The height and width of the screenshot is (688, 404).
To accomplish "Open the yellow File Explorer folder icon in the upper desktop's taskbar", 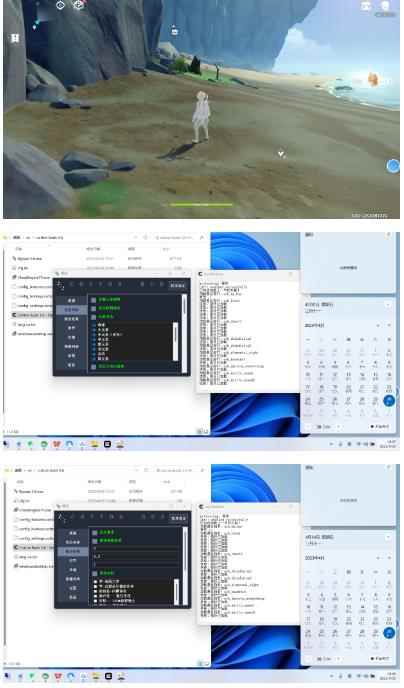I will (95, 444).
